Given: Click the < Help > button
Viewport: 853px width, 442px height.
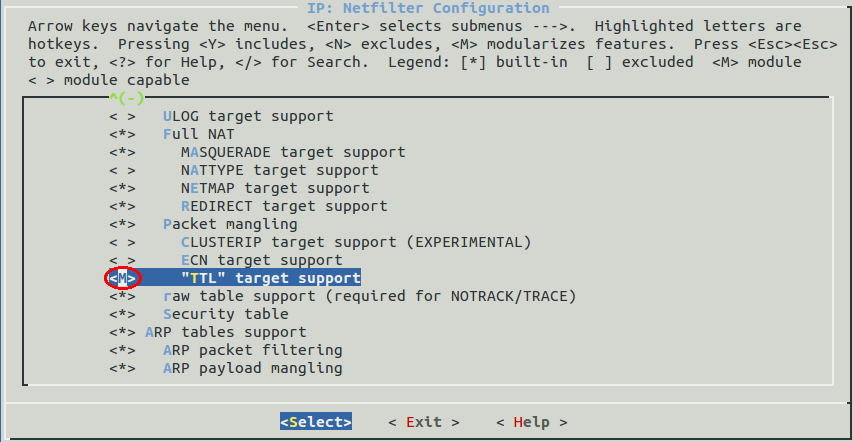Looking at the screenshot, I should click(x=531, y=422).
